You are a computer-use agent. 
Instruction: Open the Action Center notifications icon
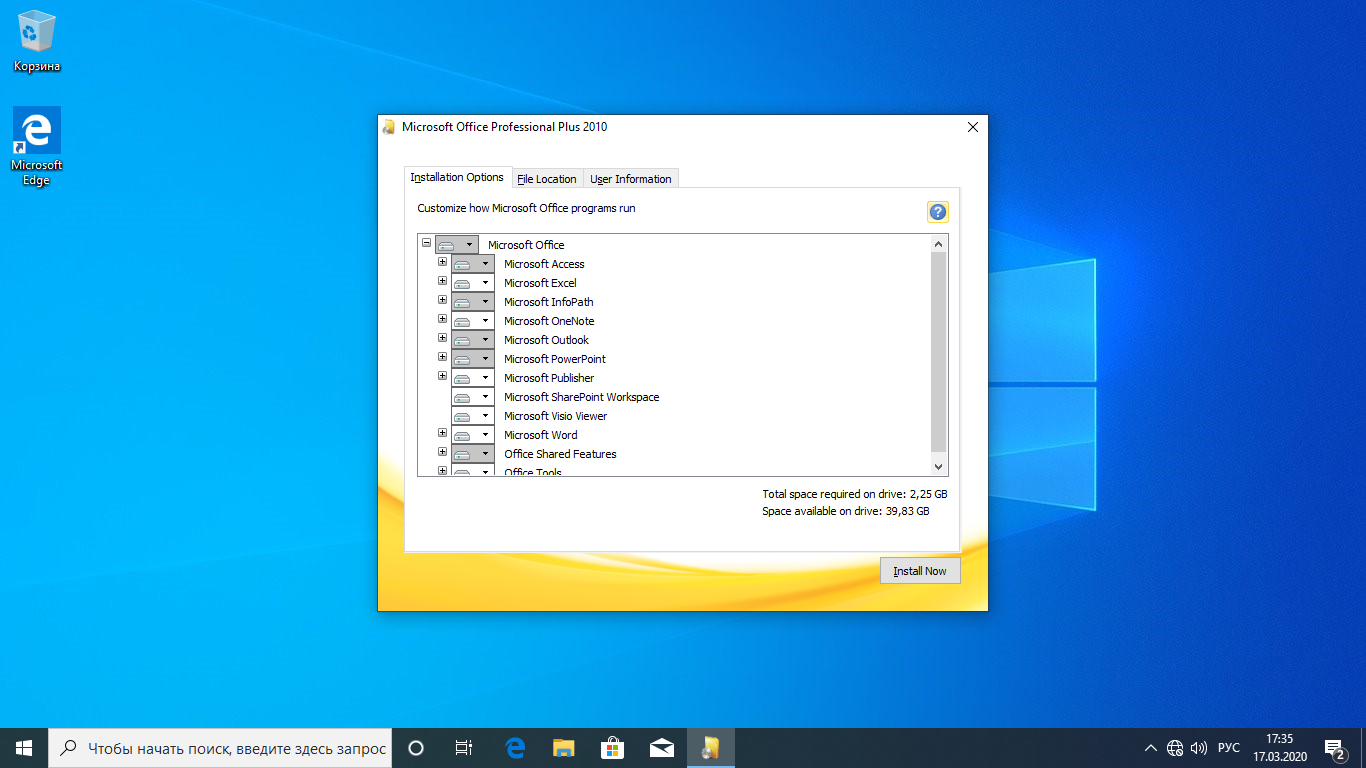coord(1334,748)
